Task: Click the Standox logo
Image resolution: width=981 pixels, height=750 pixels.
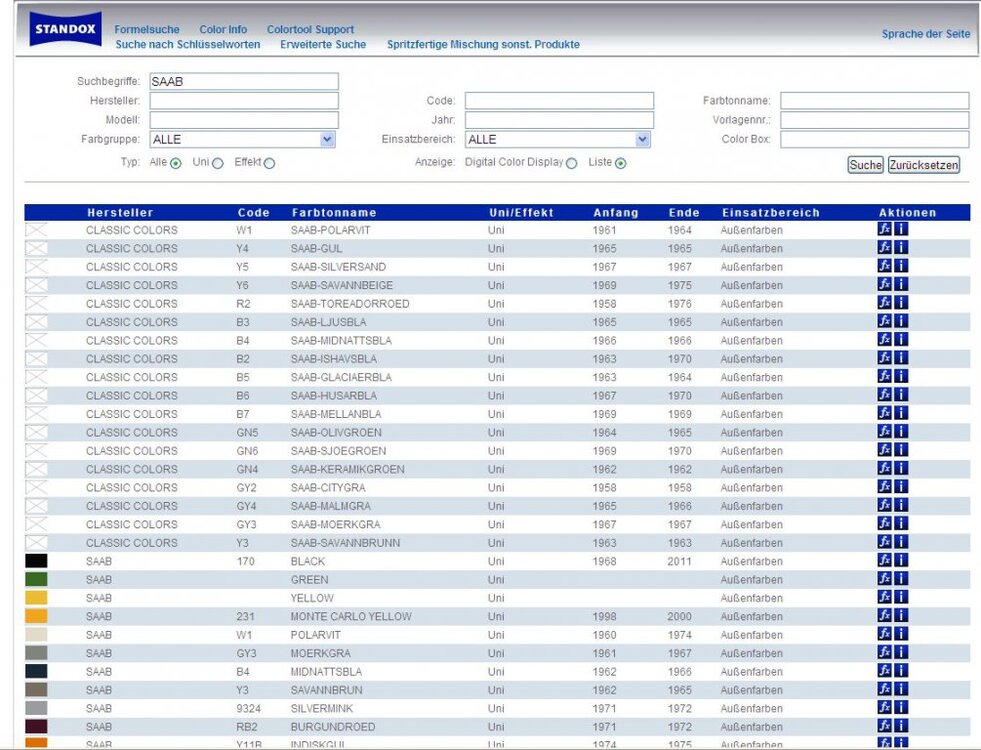Action: 65,29
